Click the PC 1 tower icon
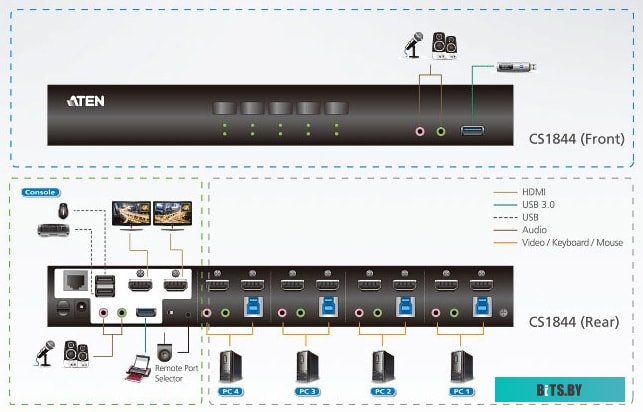 pyautogui.click(x=461, y=366)
